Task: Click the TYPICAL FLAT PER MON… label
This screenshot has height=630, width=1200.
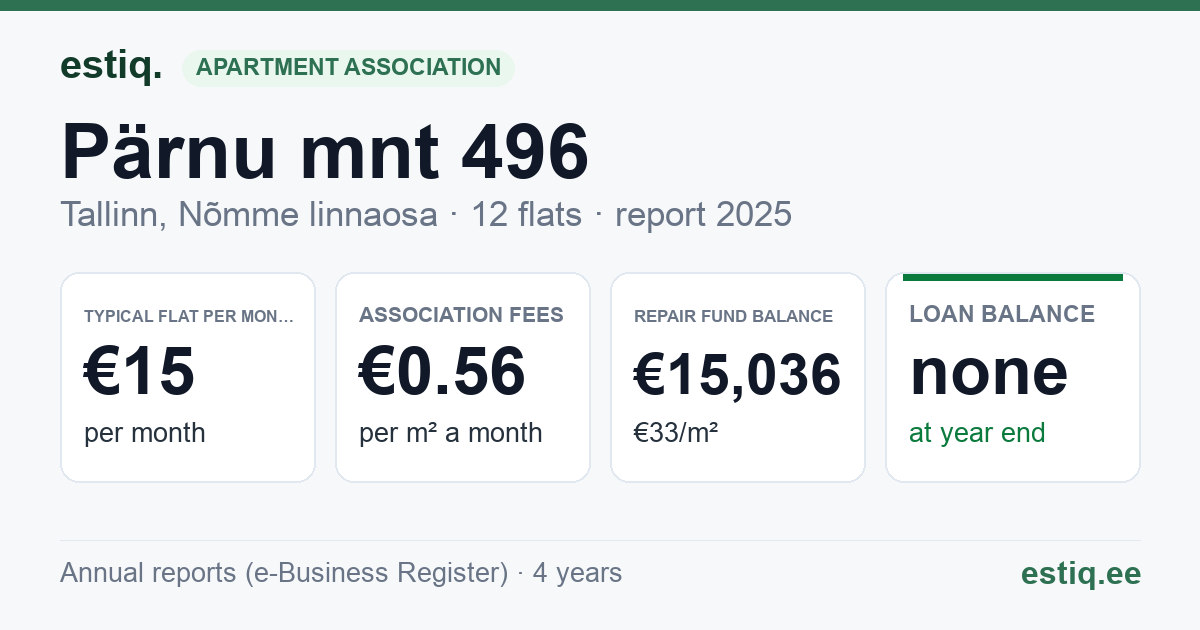Action: (x=189, y=316)
